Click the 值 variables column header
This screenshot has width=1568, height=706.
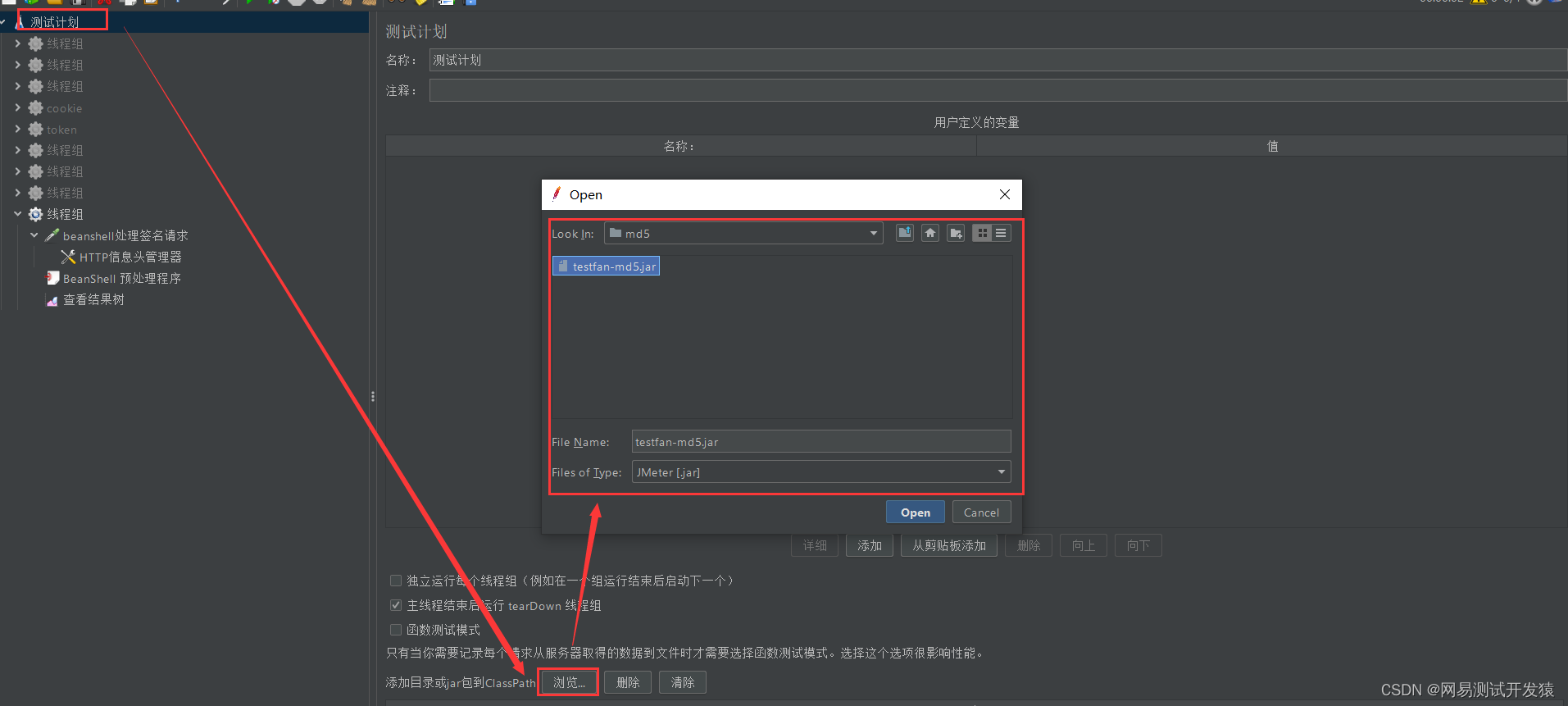(1272, 146)
